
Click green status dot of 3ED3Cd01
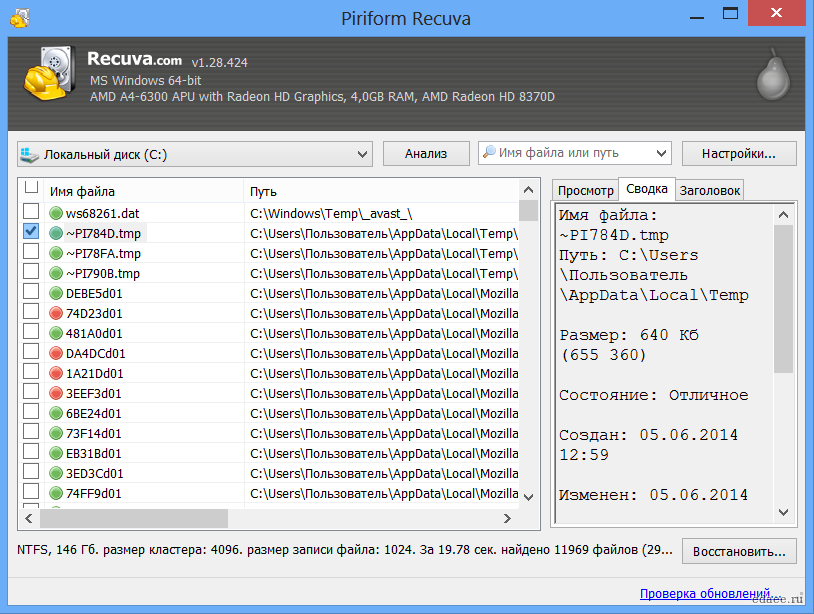pyautogui.click(x=56, y=473)
